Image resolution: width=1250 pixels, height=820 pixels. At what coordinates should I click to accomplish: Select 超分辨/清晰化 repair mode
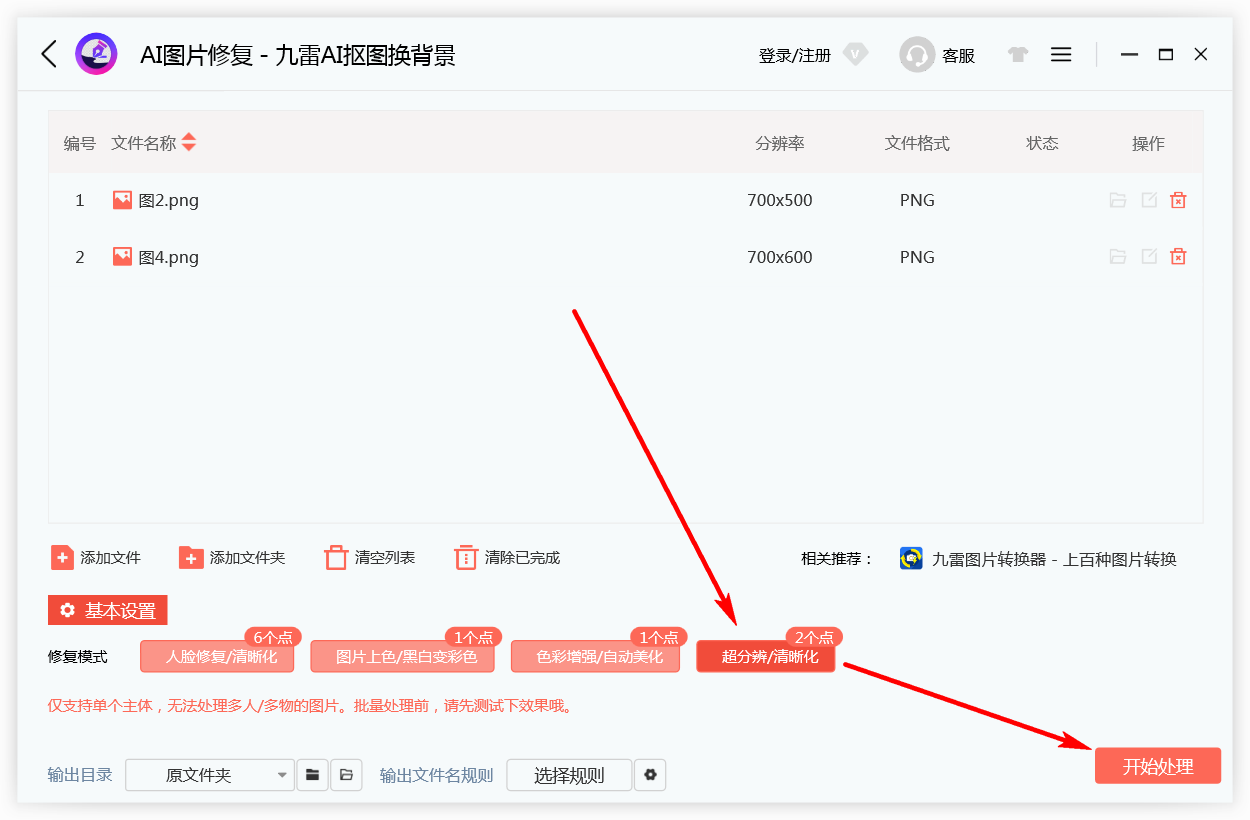[766, 657]
